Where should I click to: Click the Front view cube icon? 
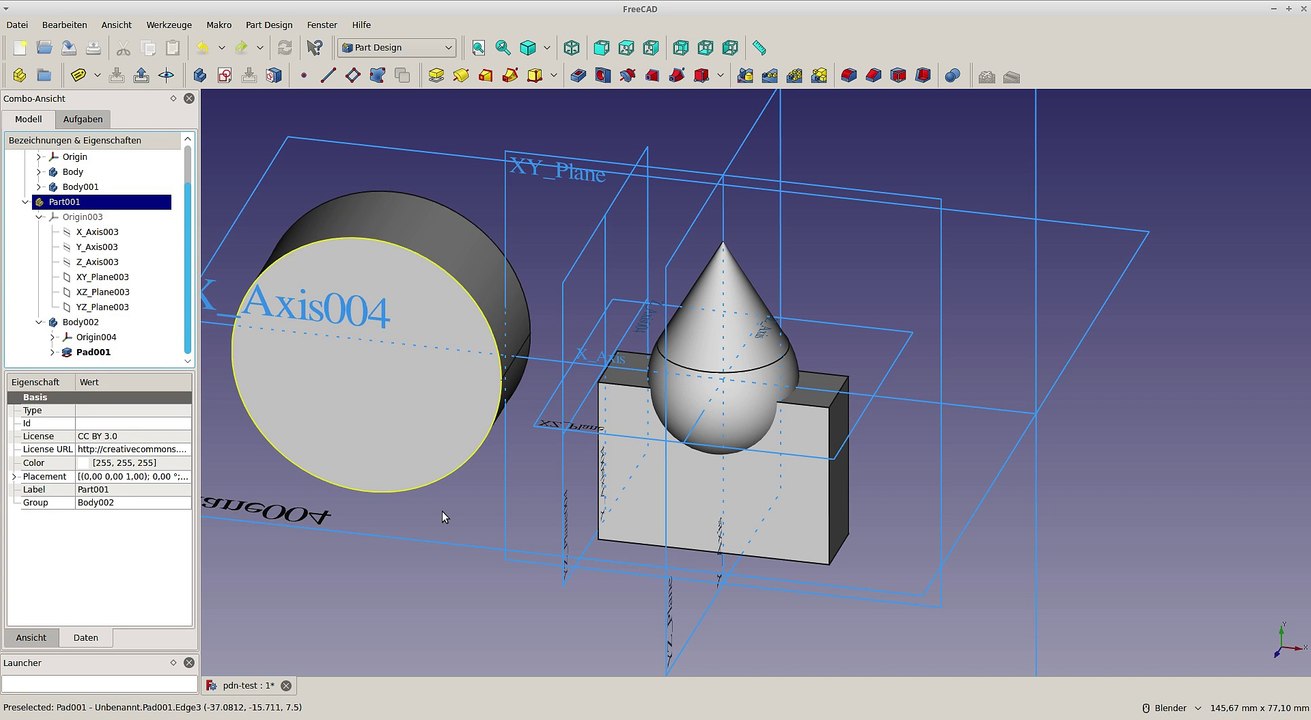point(602,47)
